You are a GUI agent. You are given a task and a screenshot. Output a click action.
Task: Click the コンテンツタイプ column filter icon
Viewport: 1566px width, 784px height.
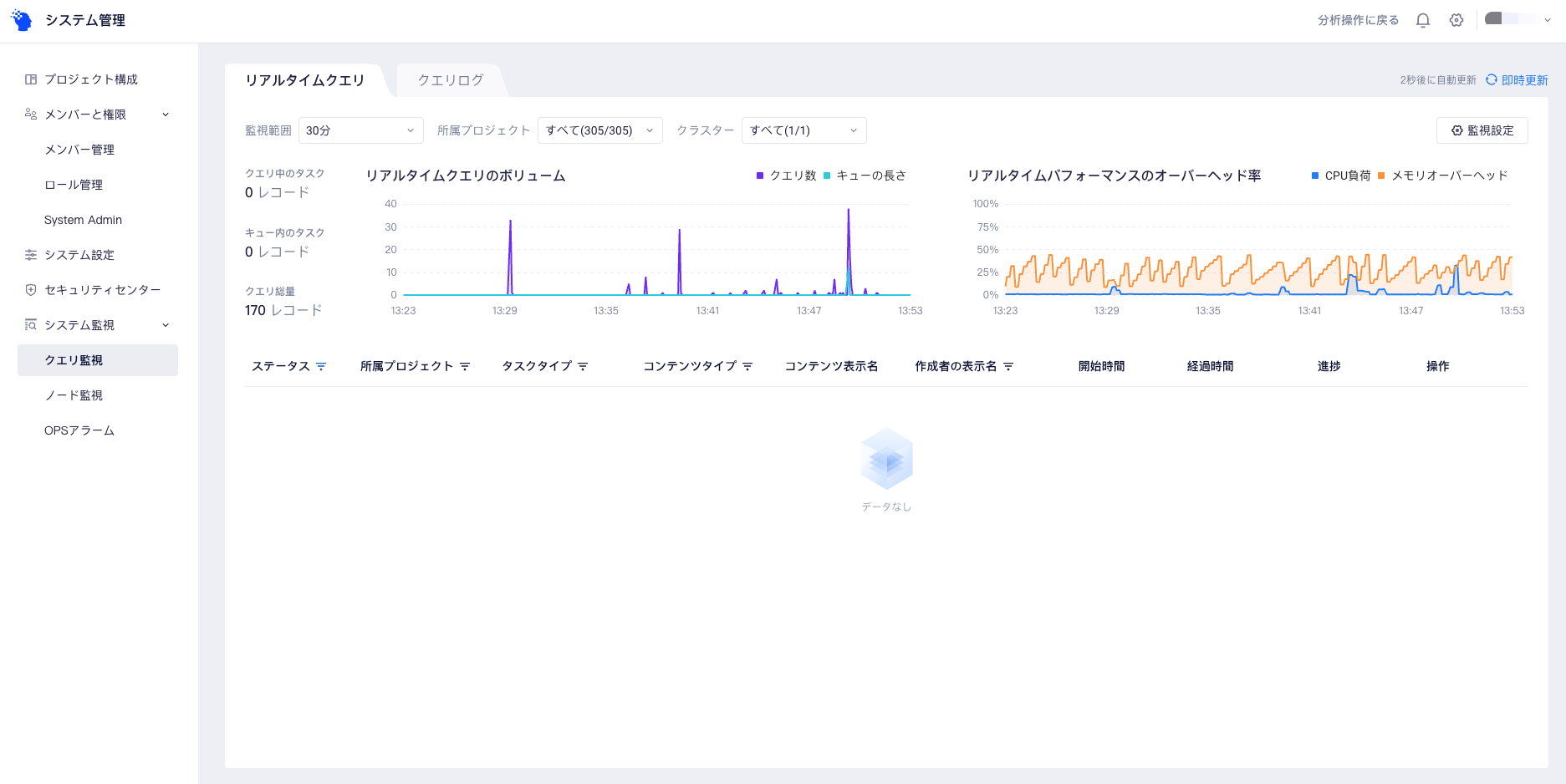coord(747,366)
